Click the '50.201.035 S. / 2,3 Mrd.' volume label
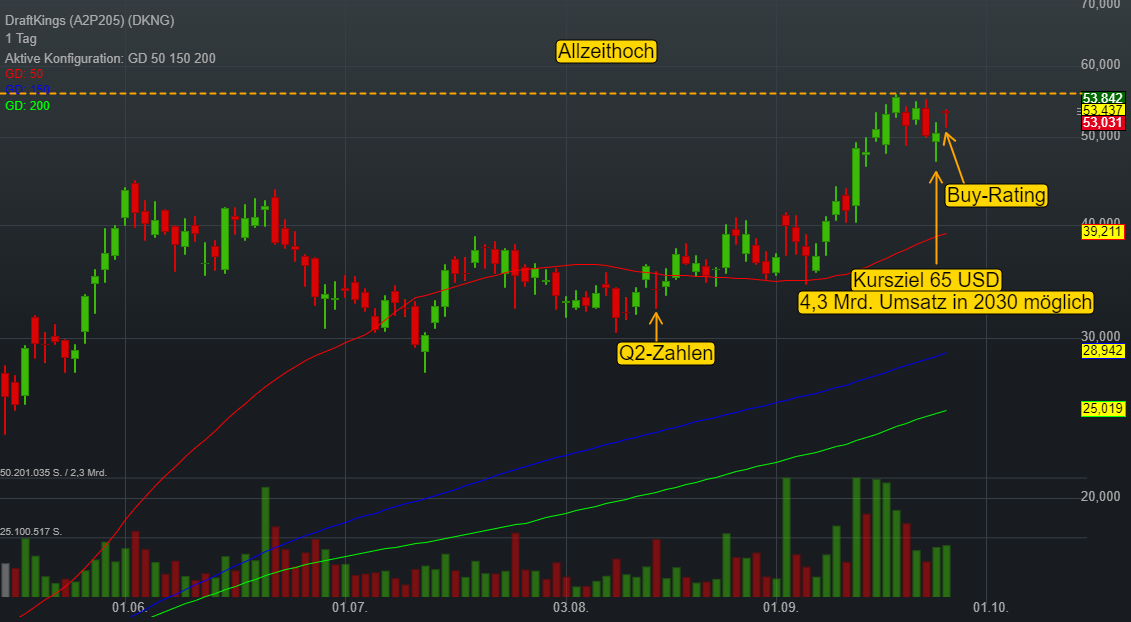The image size is (1131, 622). 53,473
